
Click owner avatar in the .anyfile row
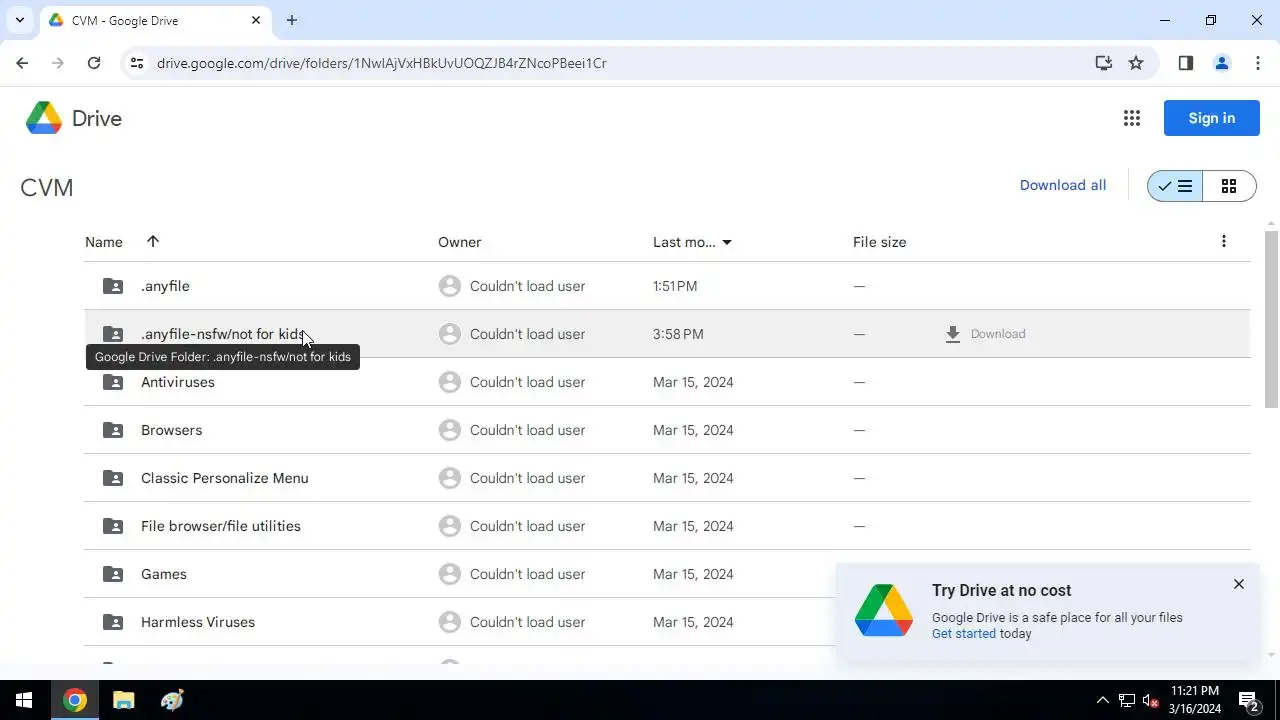click(450, 286)
